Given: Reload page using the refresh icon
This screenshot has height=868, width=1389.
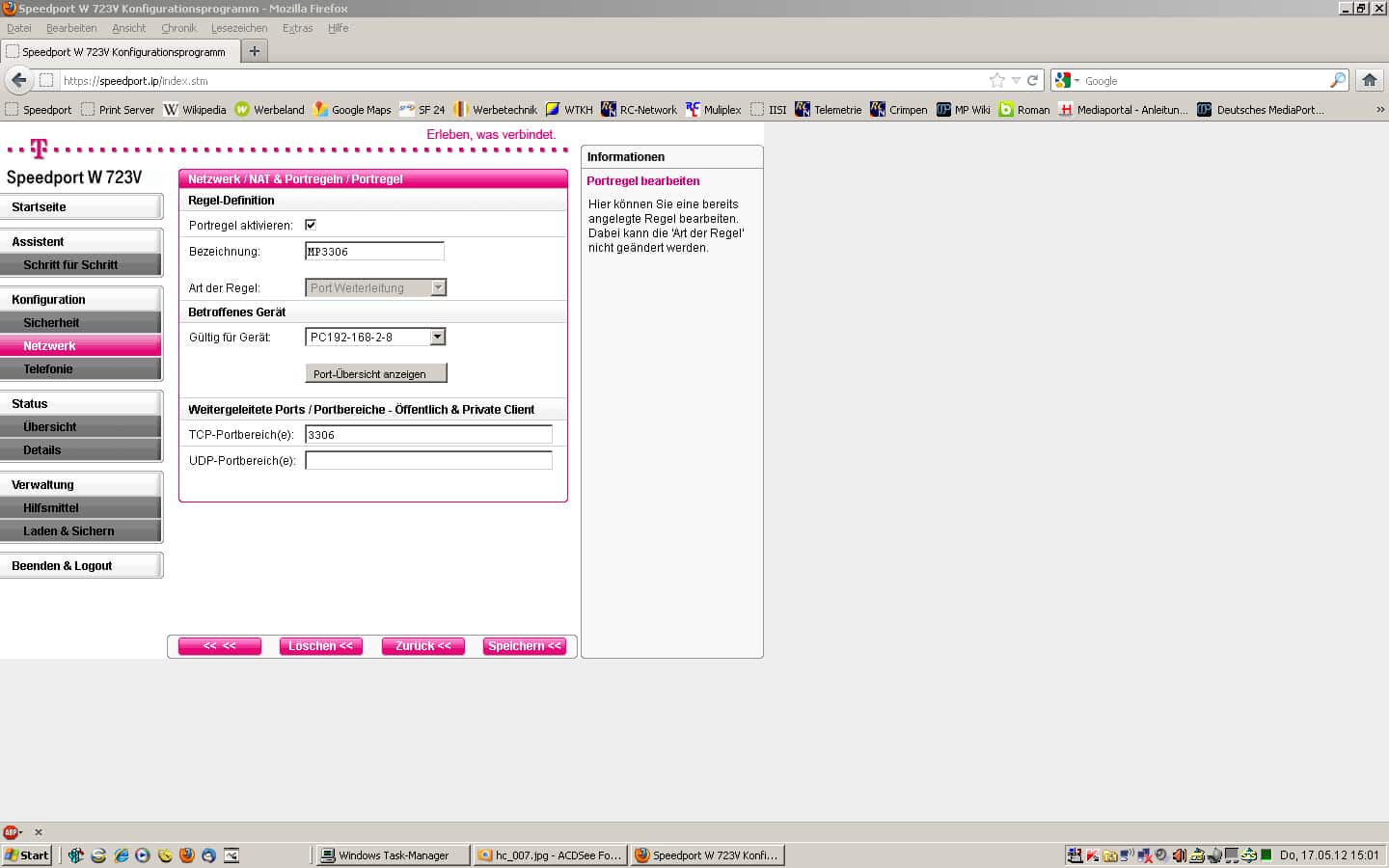Looking at the screenshot, I should 1032,80.
